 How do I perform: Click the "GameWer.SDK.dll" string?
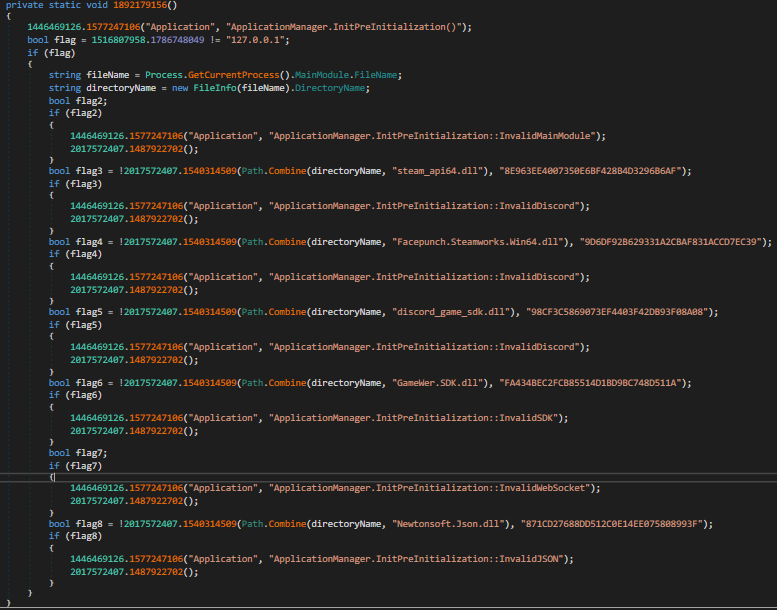438,383
